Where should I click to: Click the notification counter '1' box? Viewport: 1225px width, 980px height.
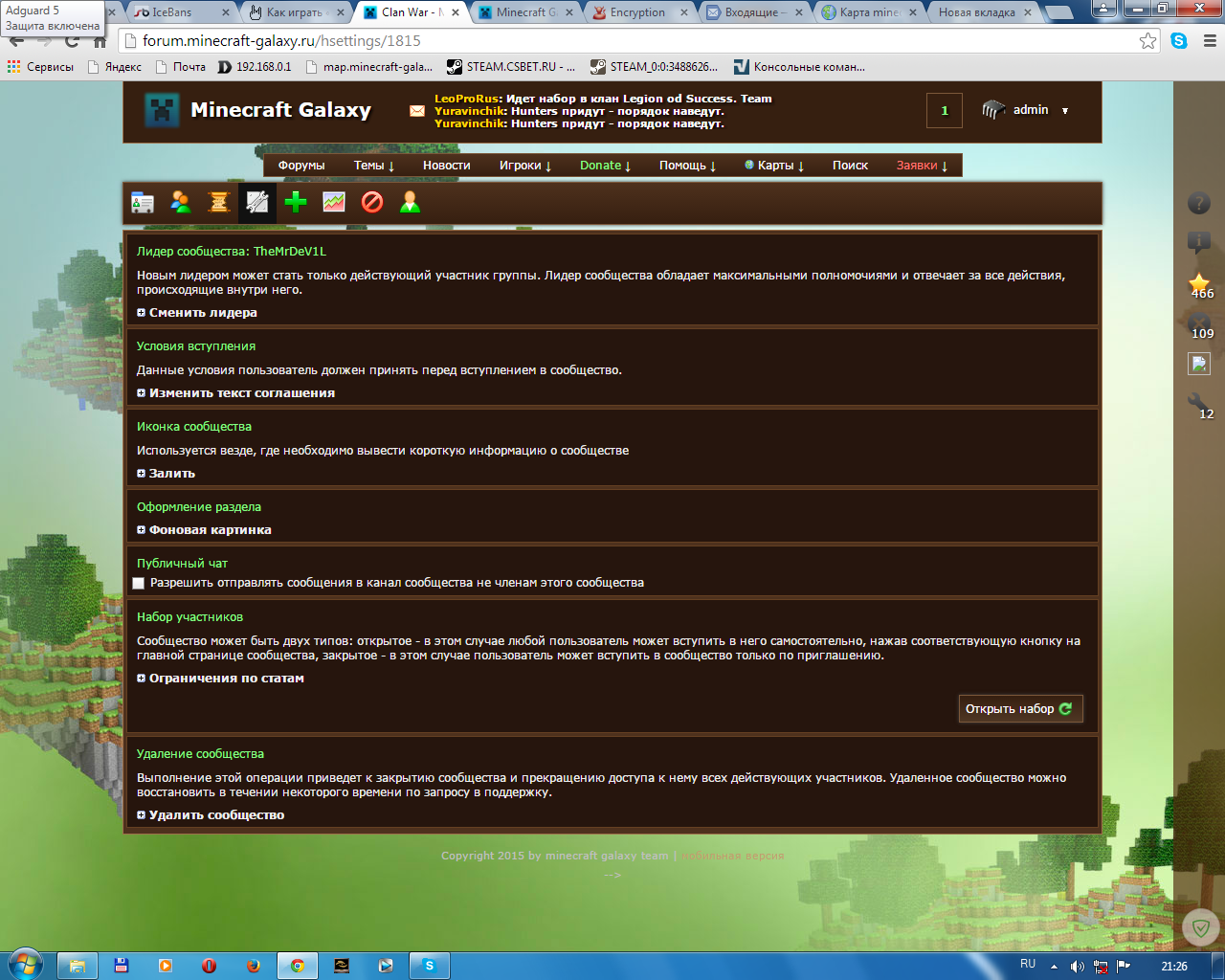click(x=945, y=110)
